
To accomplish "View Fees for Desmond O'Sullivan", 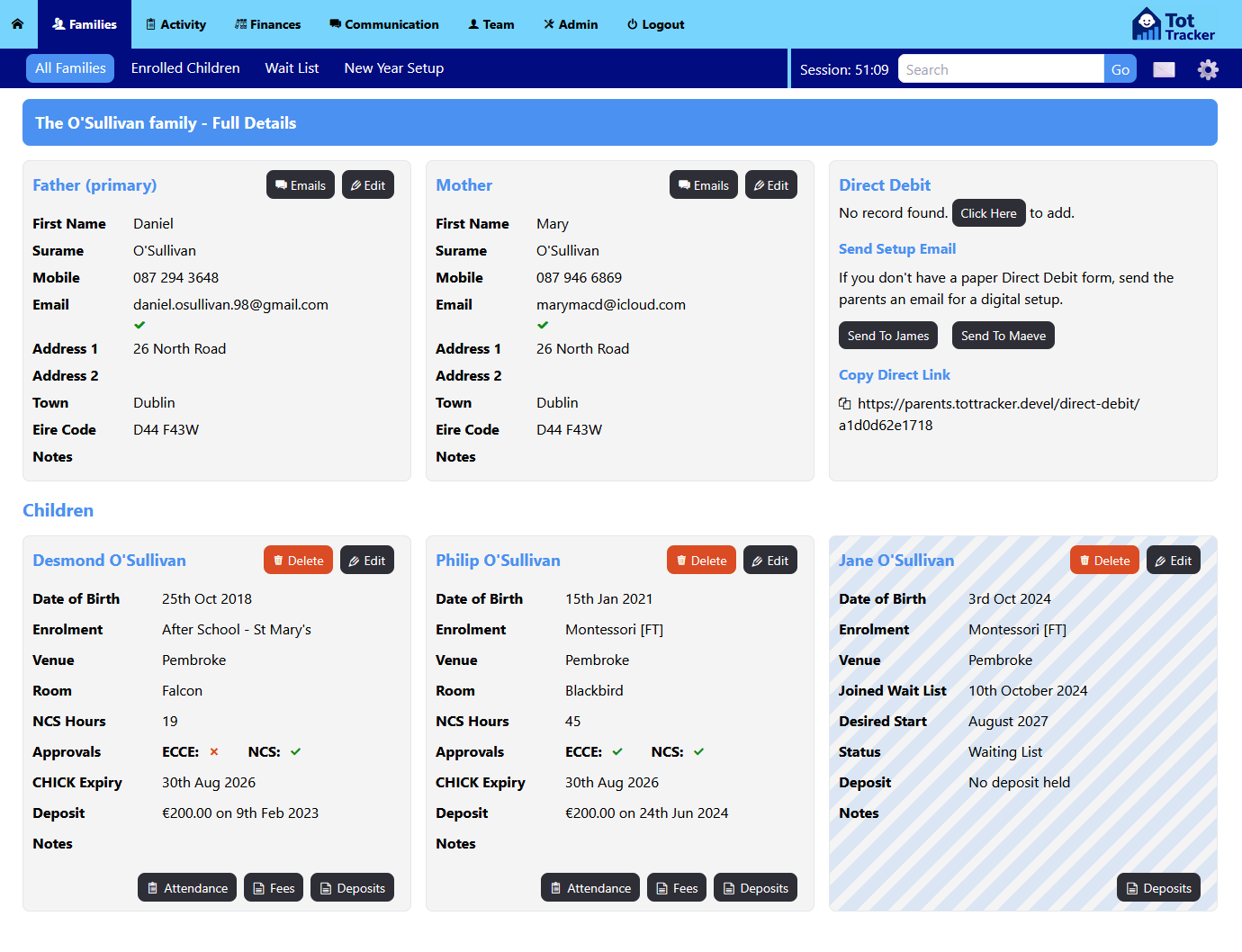I will [274, 888].
